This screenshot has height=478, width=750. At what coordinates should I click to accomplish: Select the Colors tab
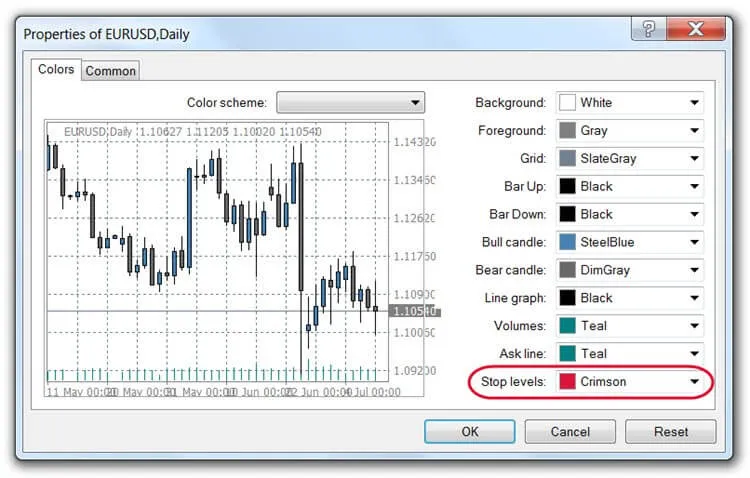click(56, 69)
